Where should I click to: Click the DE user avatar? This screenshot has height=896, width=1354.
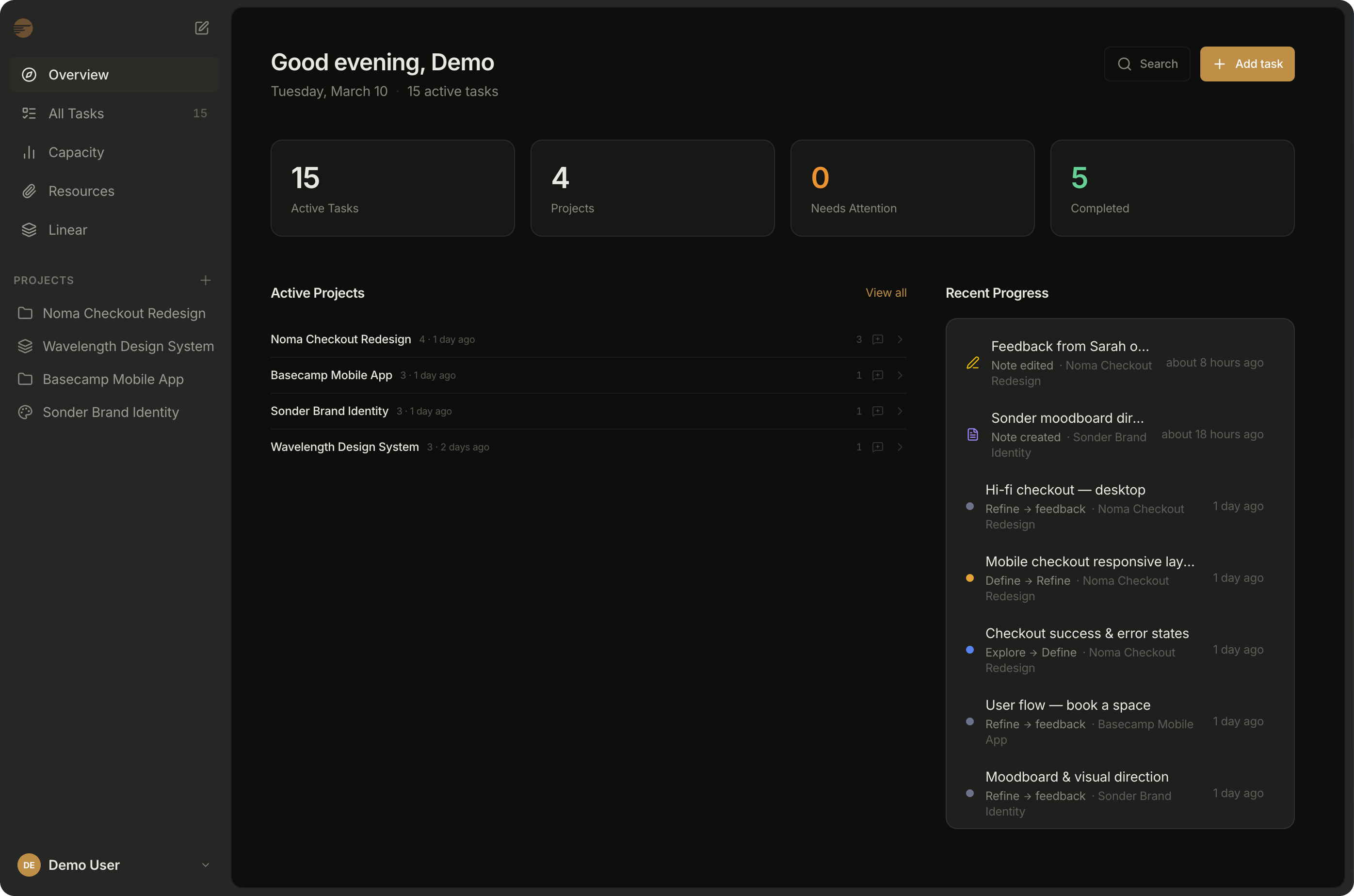[x=29, y=864]
